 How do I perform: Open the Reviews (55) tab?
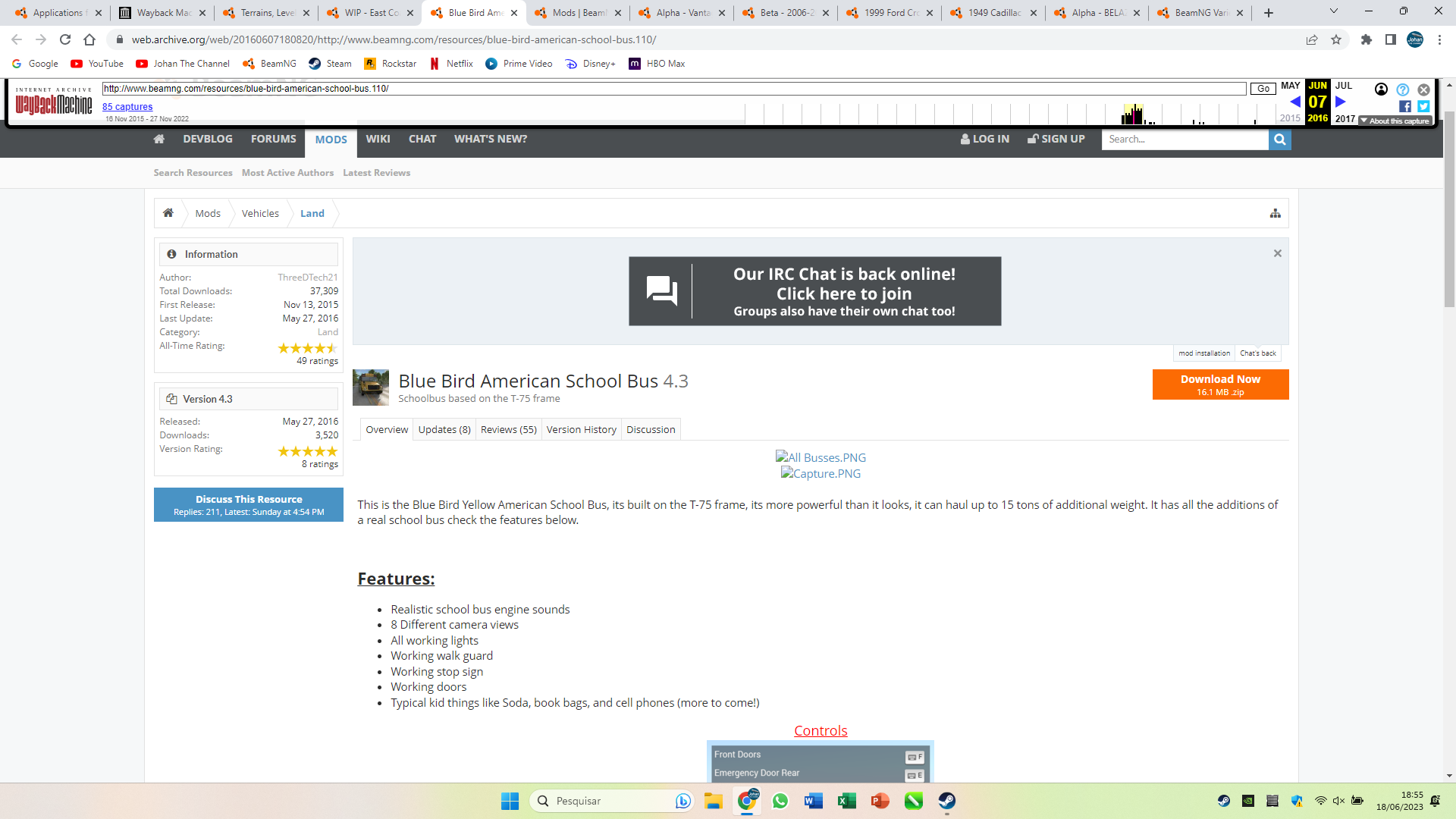tap(508, 429)
